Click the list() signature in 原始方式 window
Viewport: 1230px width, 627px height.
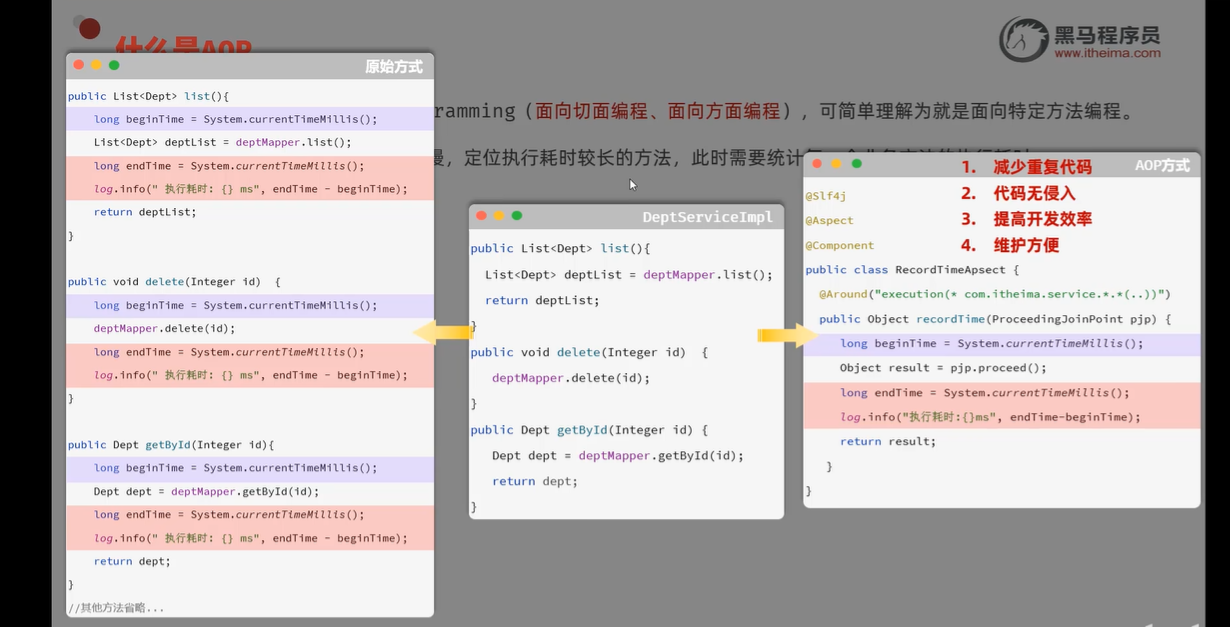tap(148, 97)
